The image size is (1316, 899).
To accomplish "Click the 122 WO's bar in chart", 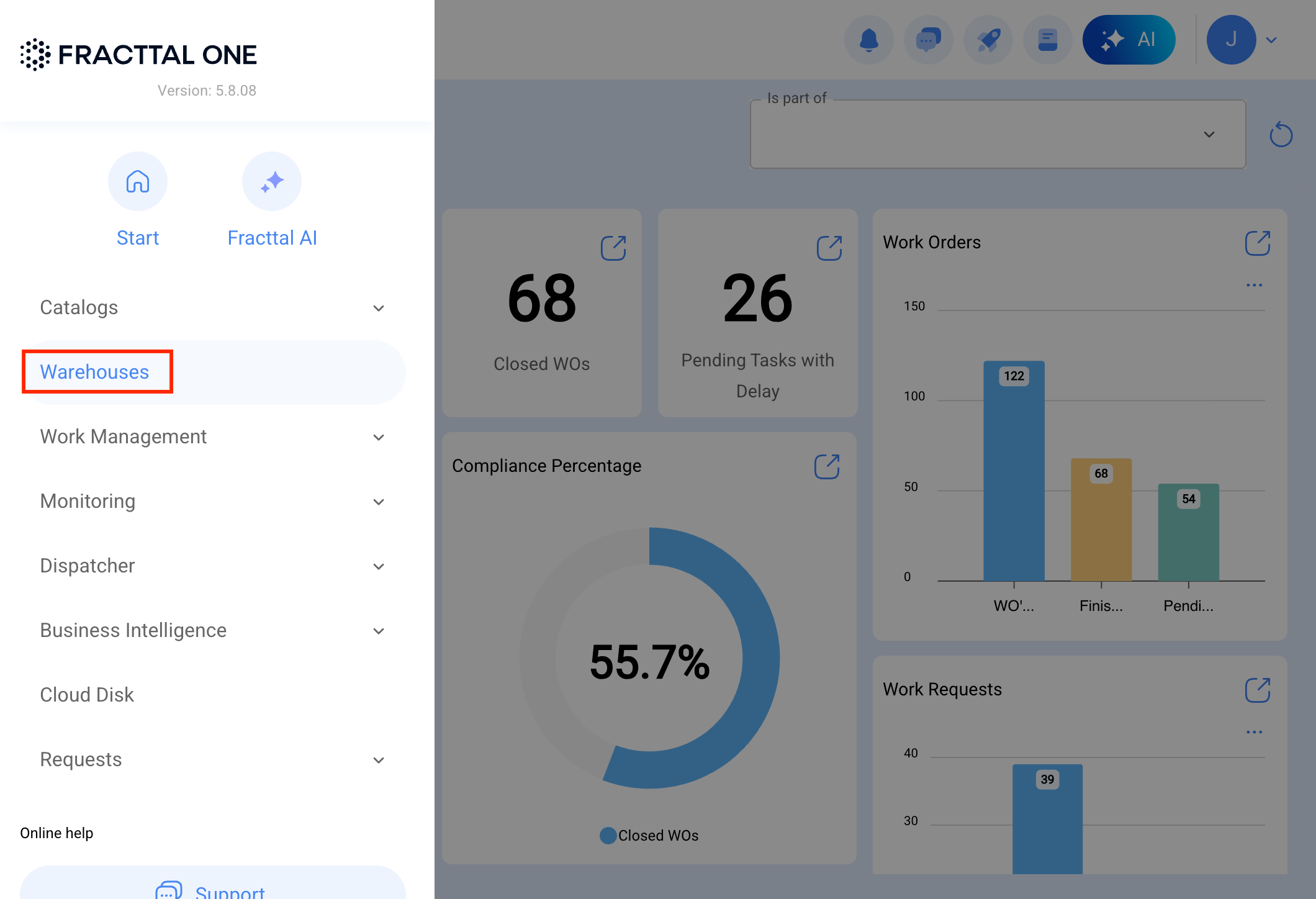I will pyautogui.click(x=1014, y=471).
